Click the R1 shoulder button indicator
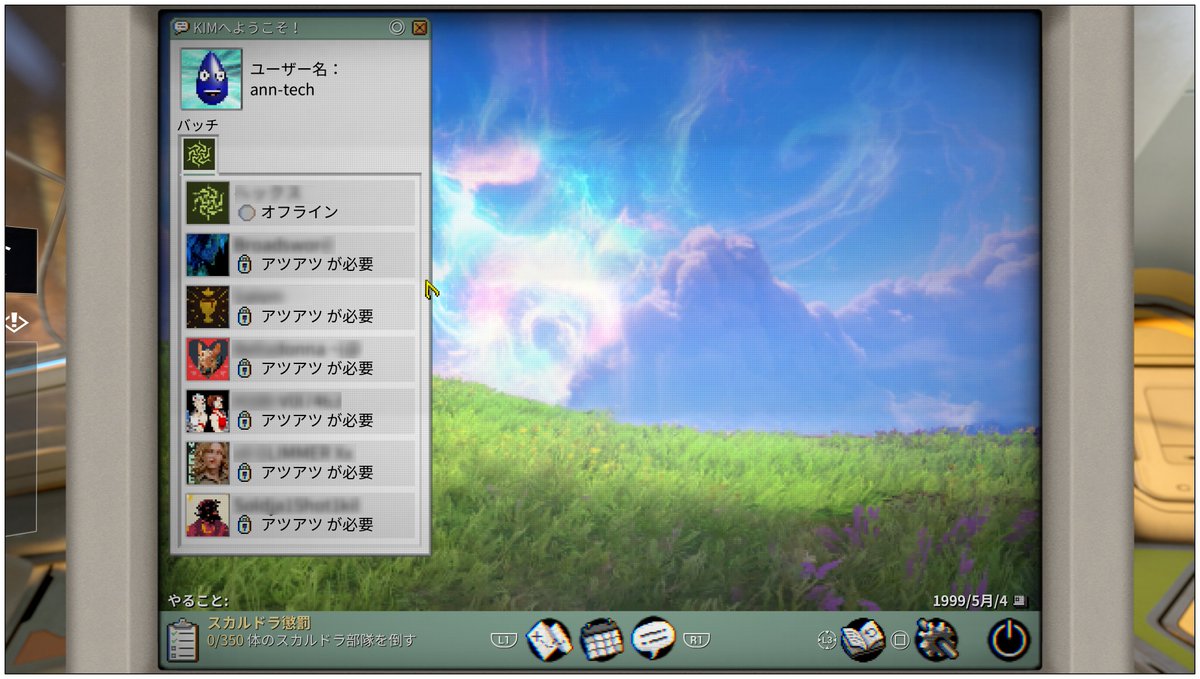Viewport: 1200px width, 679px height. click(695, 639)
